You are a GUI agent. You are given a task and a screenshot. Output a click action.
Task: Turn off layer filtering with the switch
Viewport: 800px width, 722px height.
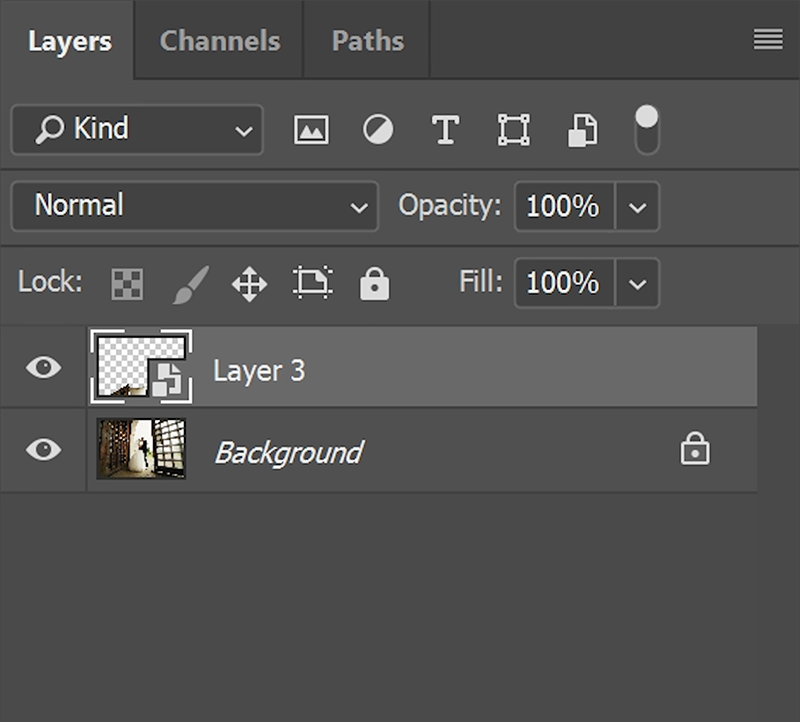pos(647,129)
